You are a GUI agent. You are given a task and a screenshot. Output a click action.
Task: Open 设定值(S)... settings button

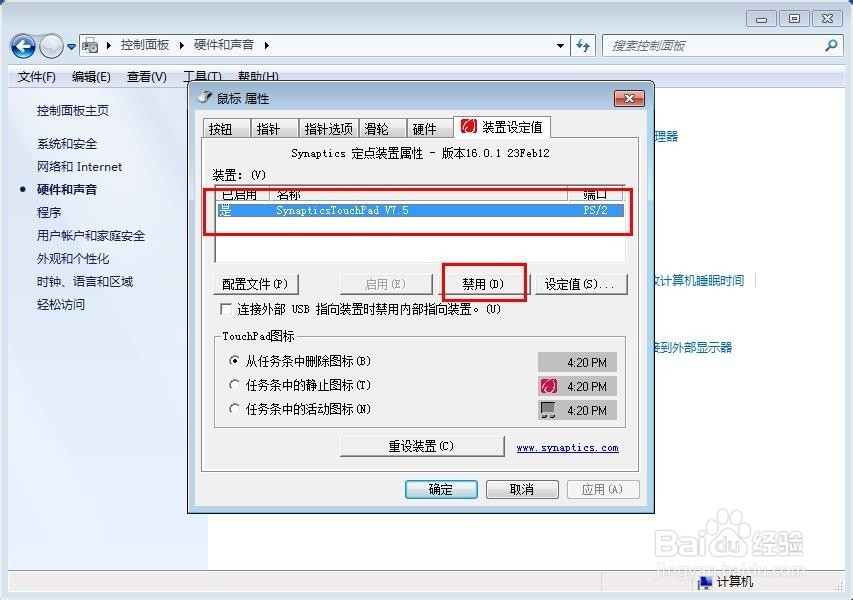click(580, 284)
